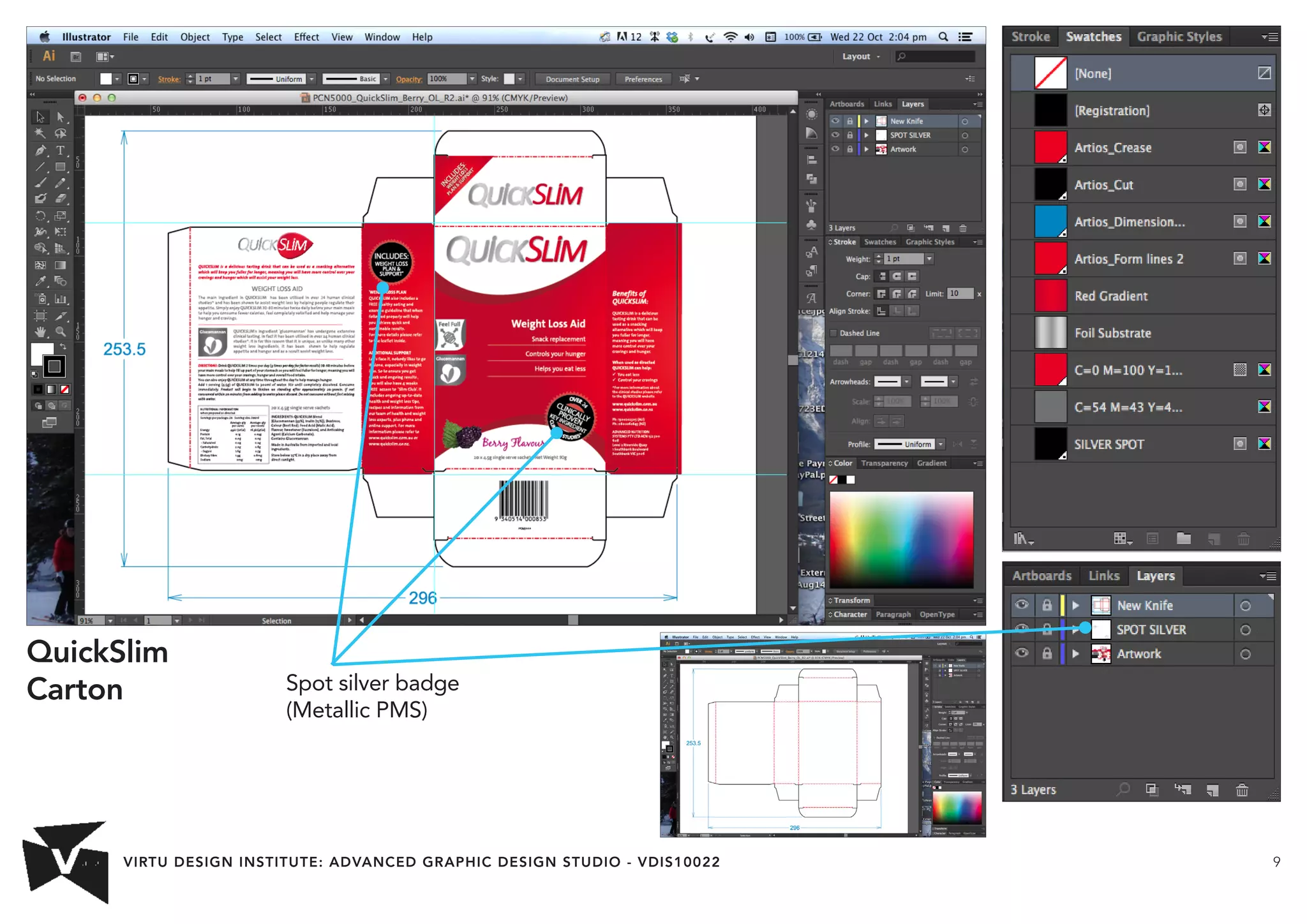Open the Effect menu

click(306, 37)
